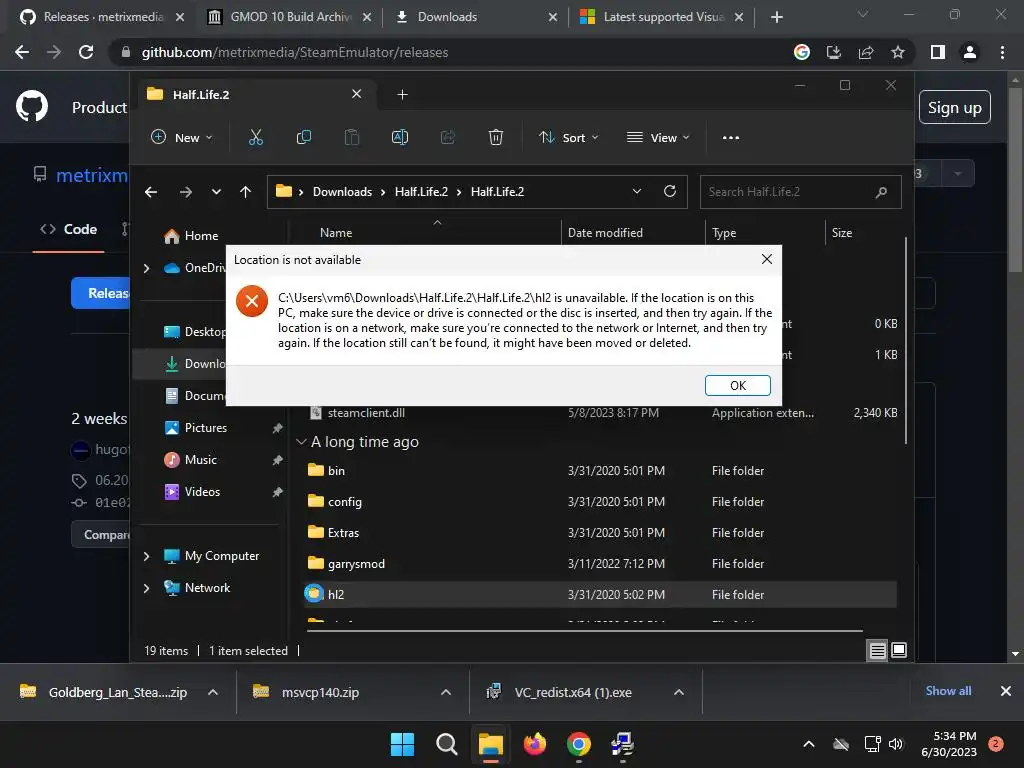Click the GitHub logo icon
This screenshot has width=1024, height=768.
coord(32,106)
